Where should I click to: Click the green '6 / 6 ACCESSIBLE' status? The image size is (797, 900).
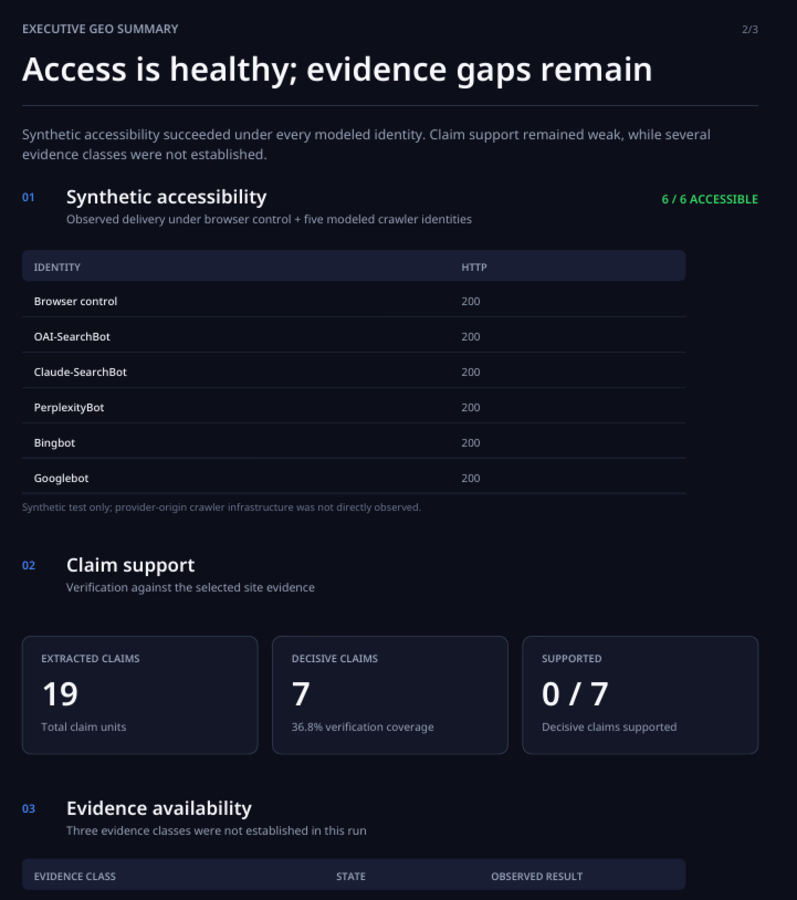point(709,199)
